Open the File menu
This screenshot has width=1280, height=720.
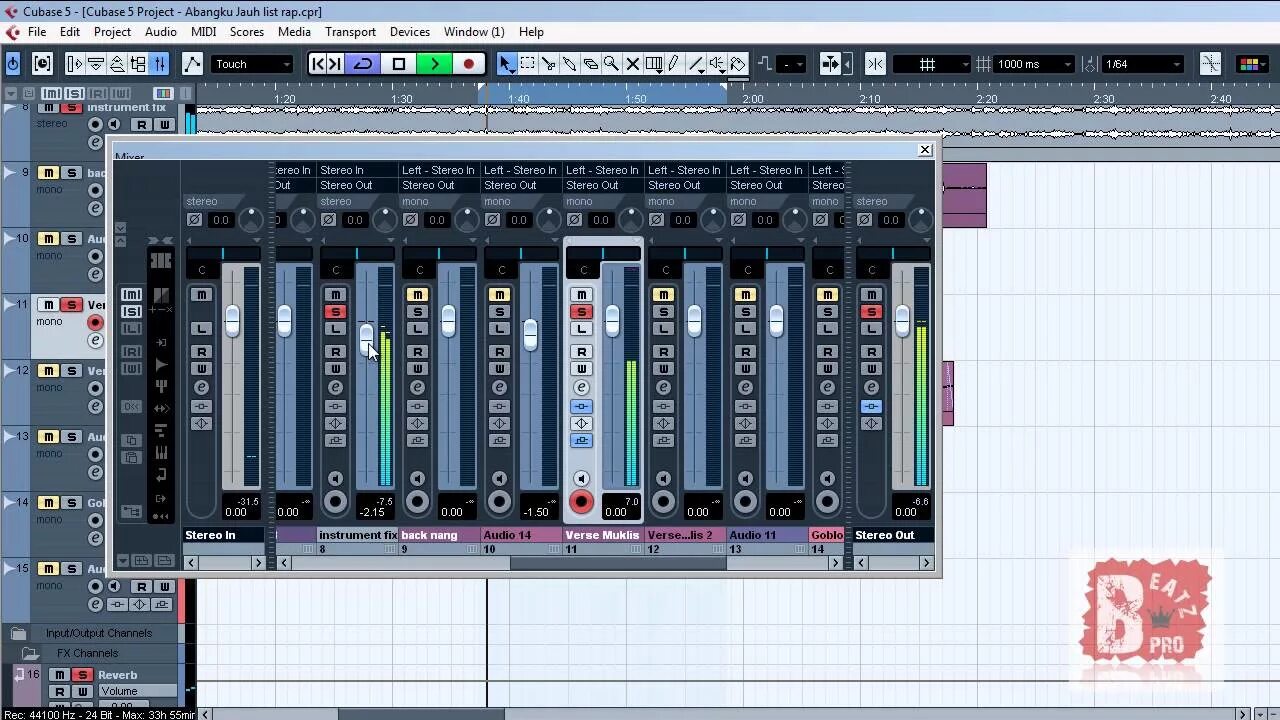[37, 32]
